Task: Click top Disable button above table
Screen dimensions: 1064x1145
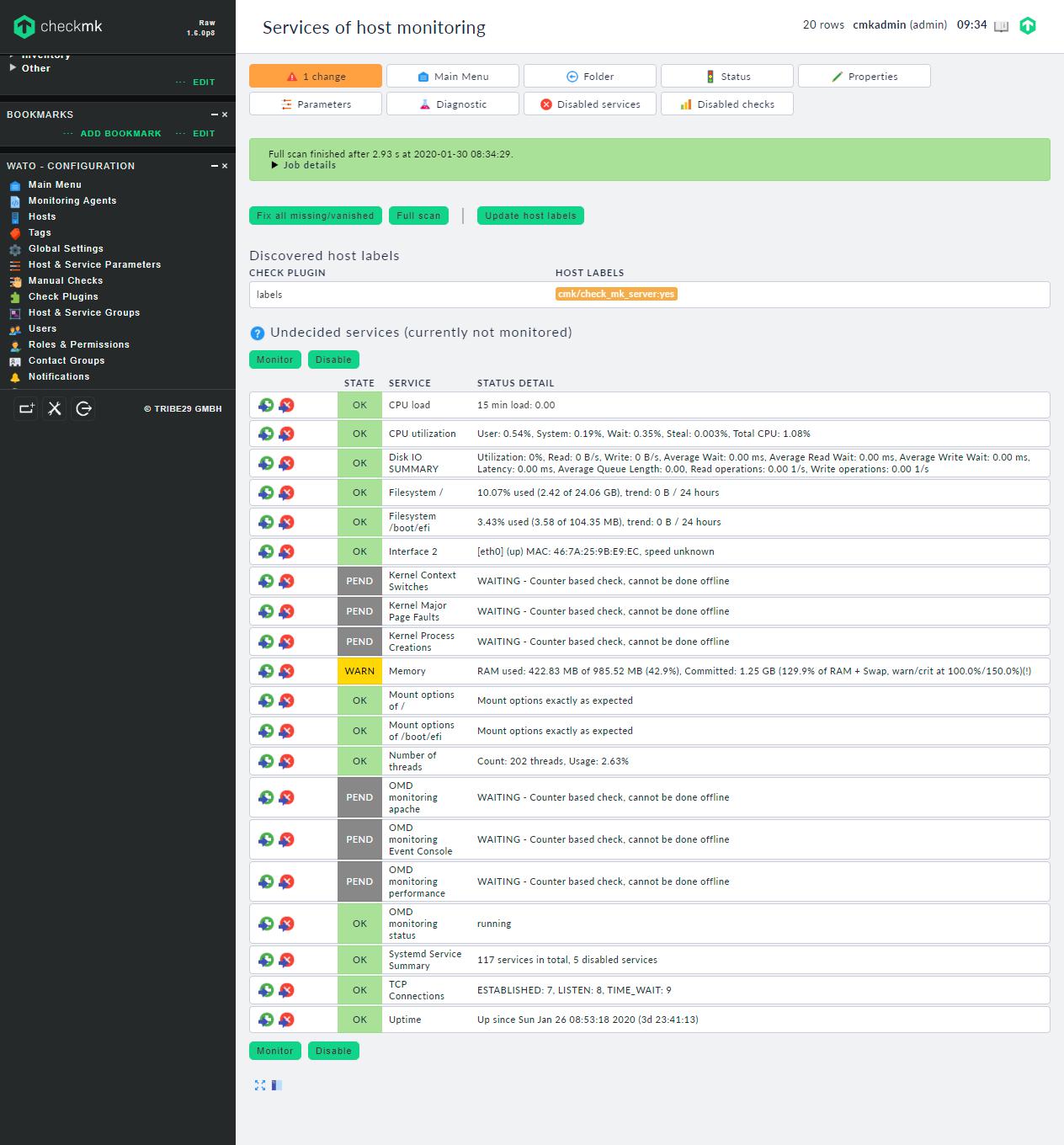Action: click(333, 359)
